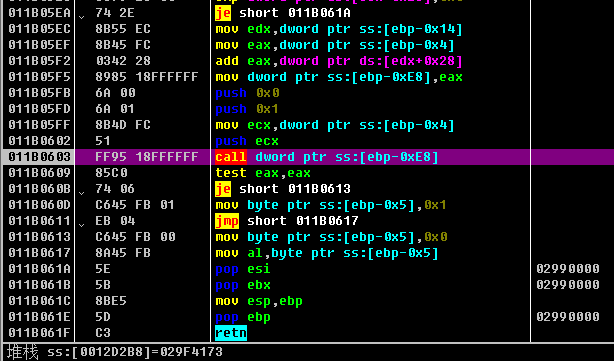Select je short 011B0613 instruction
The width and height of the screenshot is (614, 361).
coord(283,189)
